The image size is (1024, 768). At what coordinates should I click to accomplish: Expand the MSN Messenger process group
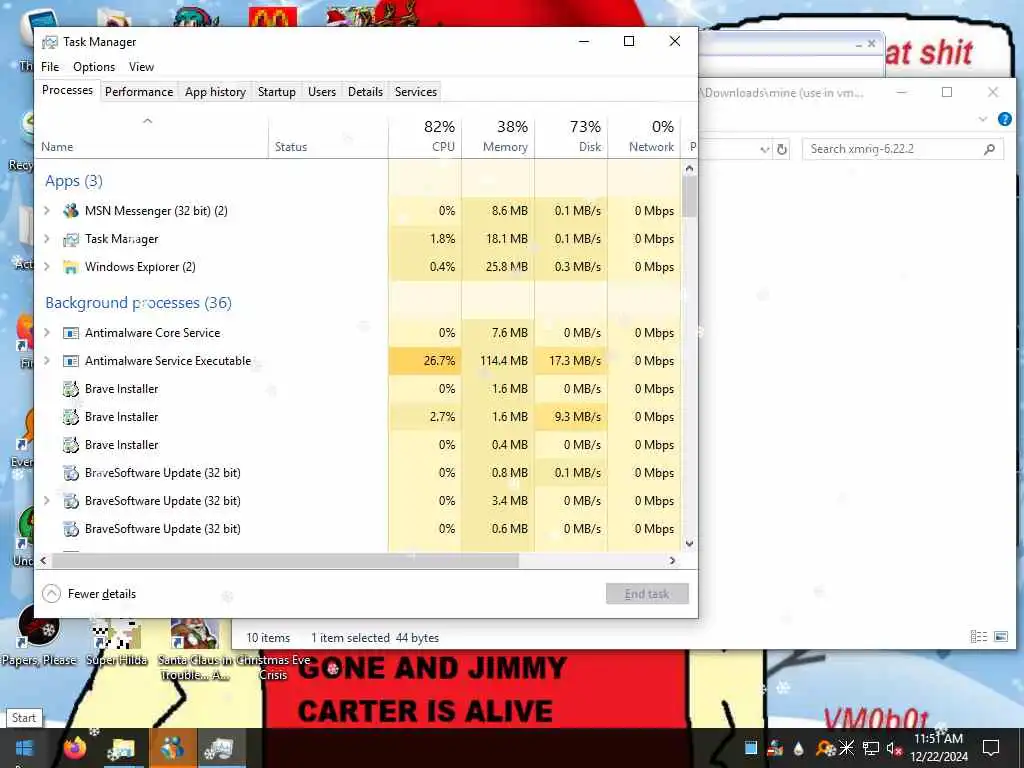tap(46, 211)
